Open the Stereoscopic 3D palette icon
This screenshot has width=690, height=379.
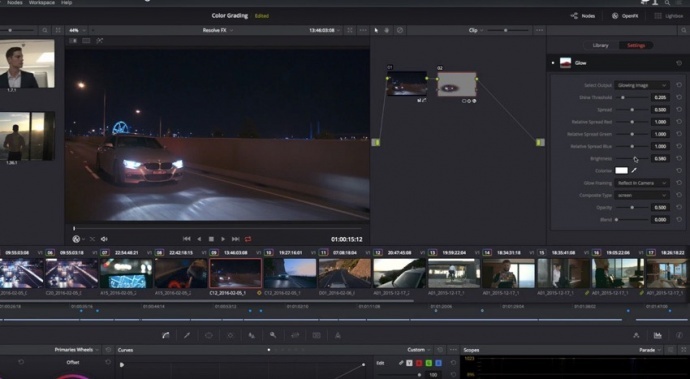316,335
